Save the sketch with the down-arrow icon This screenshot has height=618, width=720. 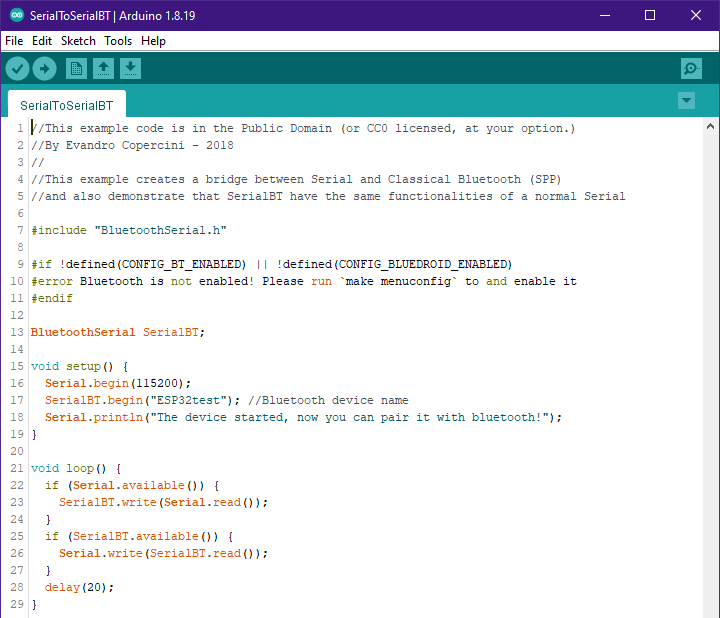[130, 69]
